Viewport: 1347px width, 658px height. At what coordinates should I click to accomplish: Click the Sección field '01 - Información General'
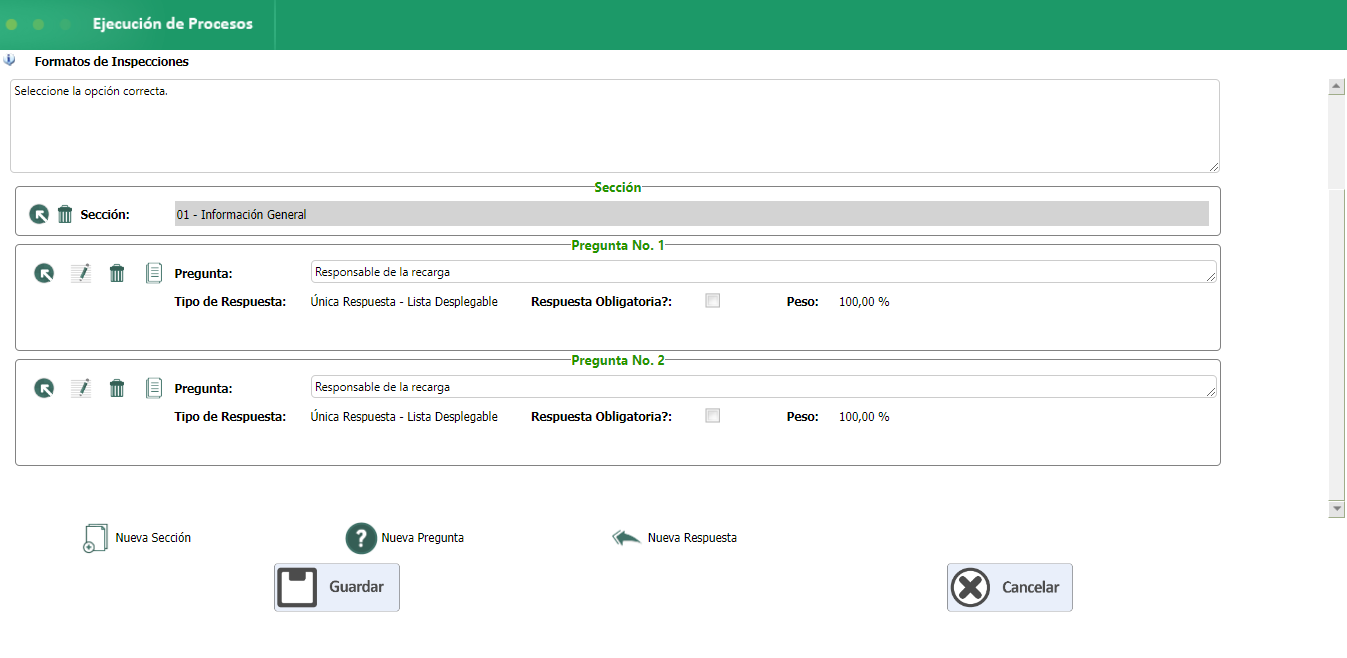click(691, 214)
